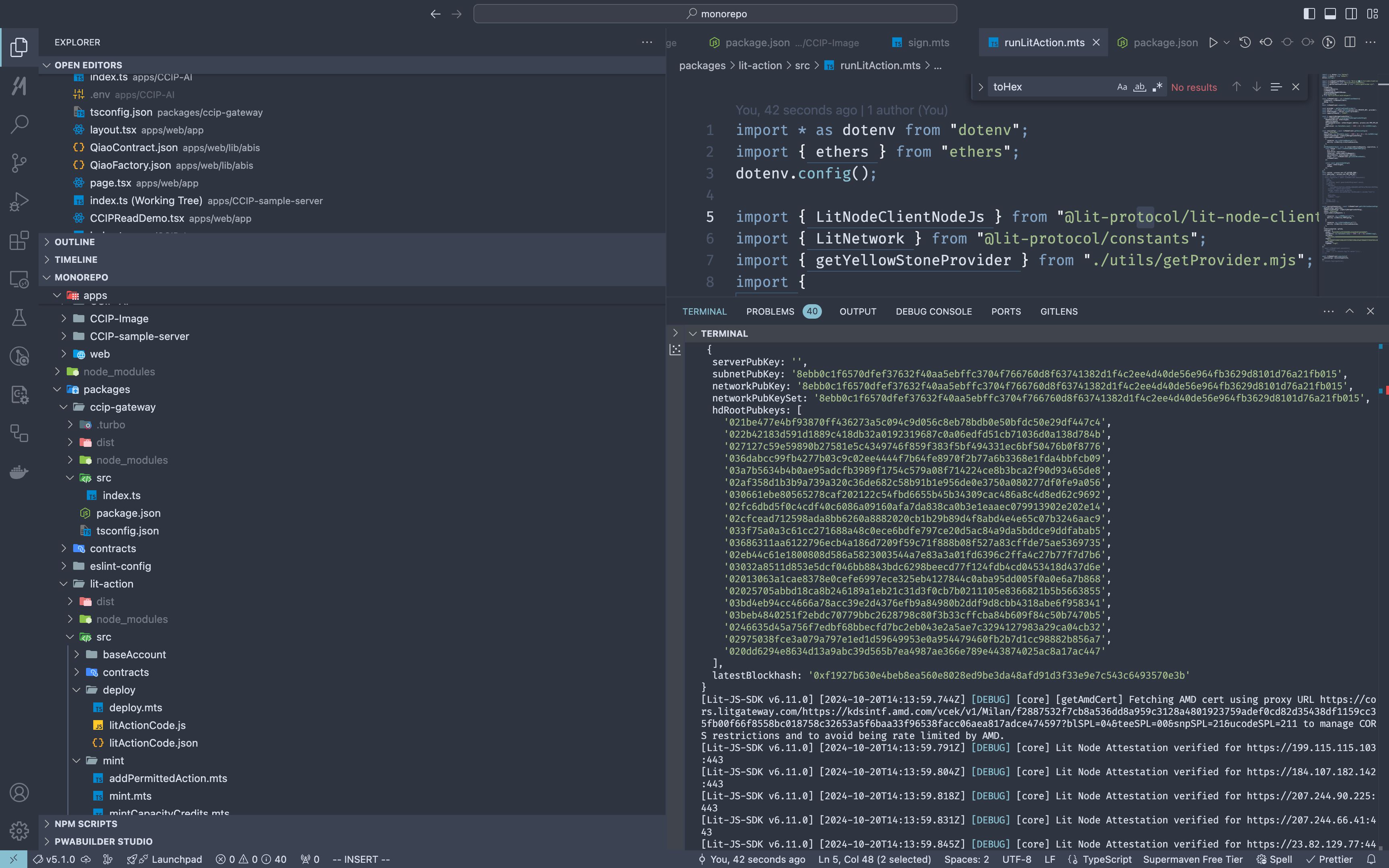
Task: Toggle Match Case in find widget
Action: (x=1122, y=87)
